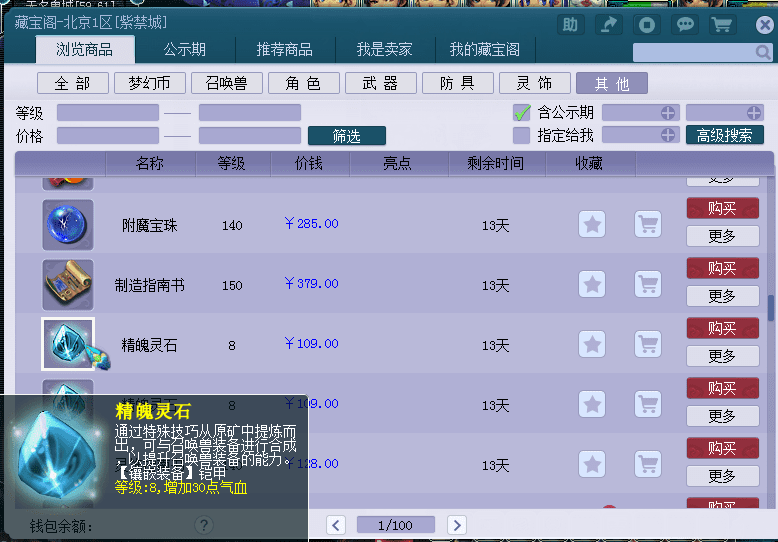Switch to the 公示期 tab

click(x=185, y=49)
